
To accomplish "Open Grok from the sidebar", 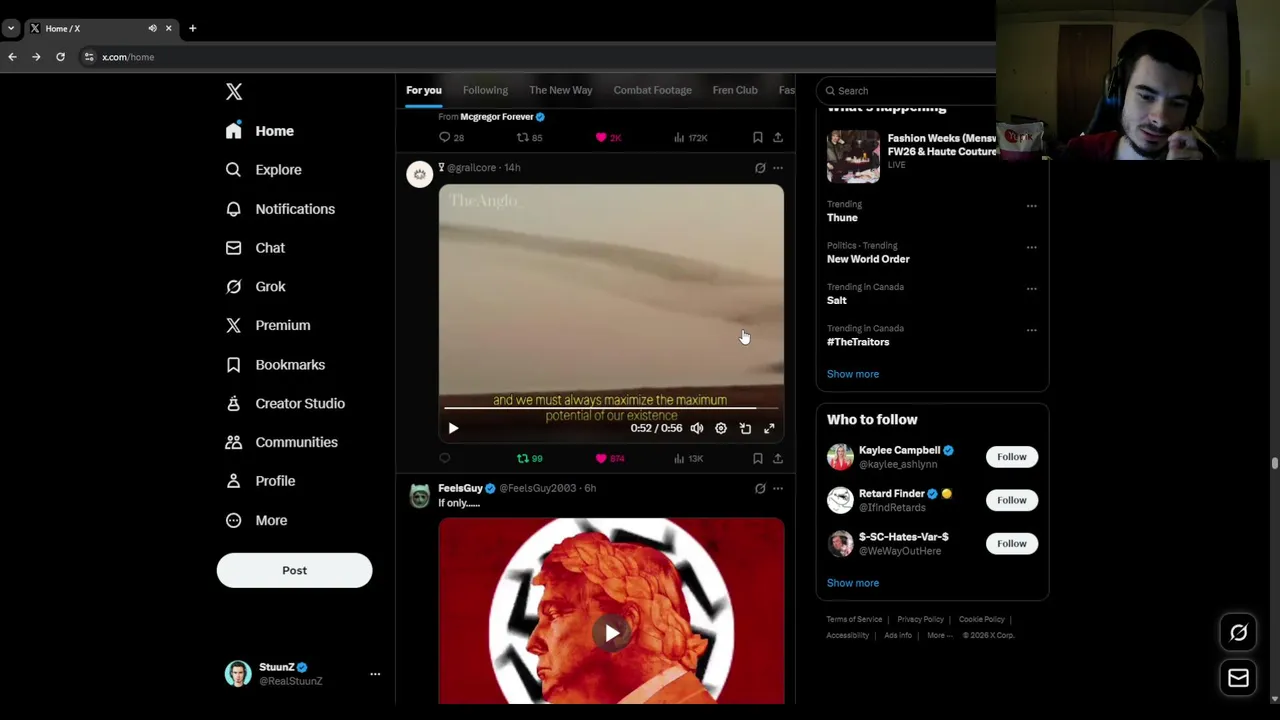I will [x=256, y=287].
